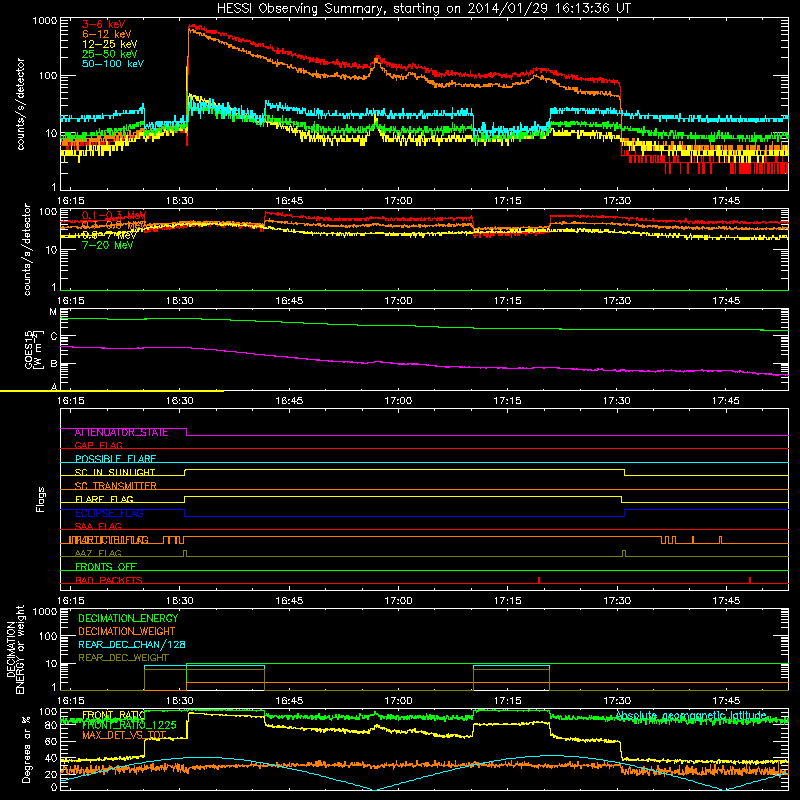800x800 pixels.
Task: Select the yellow 12-25 keV legend label
Action: (x=110, y=44)
